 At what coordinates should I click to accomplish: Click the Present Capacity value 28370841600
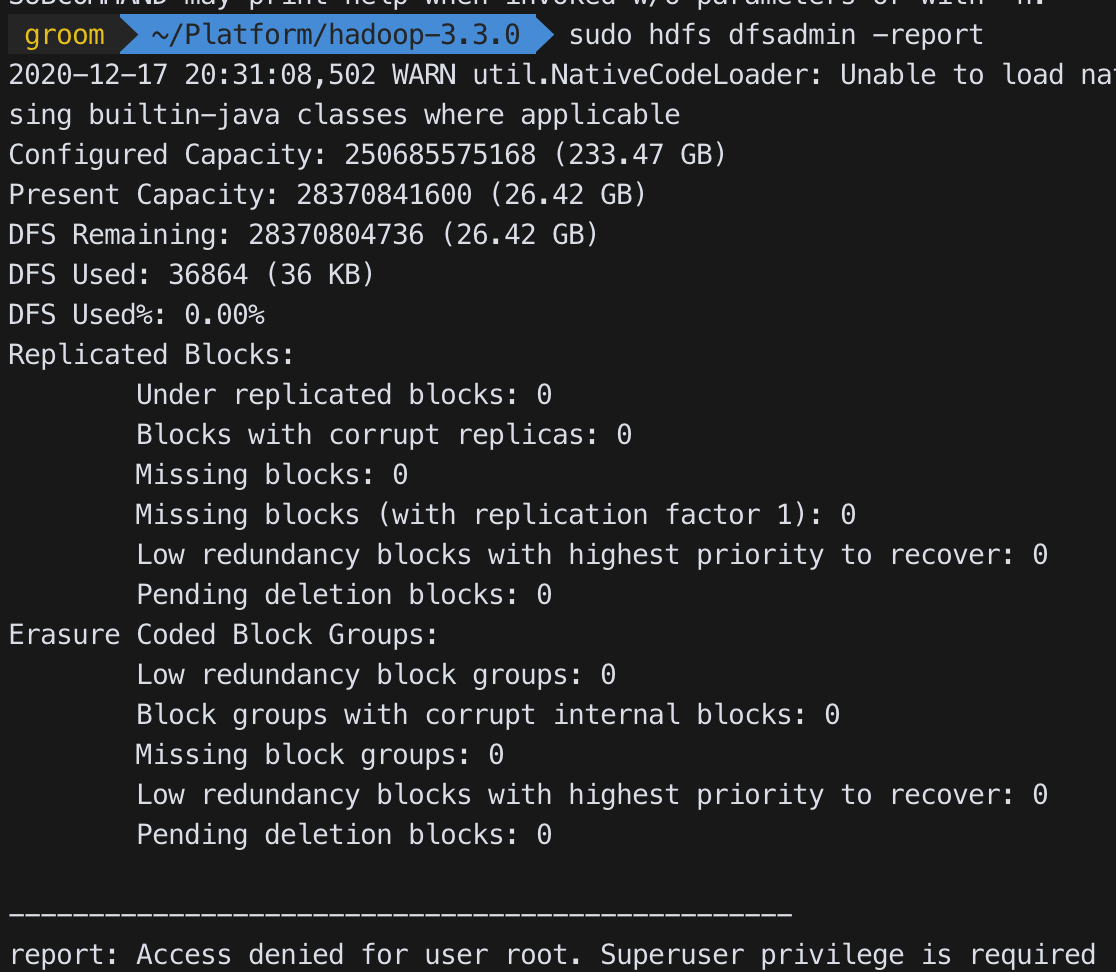point(384,194)
